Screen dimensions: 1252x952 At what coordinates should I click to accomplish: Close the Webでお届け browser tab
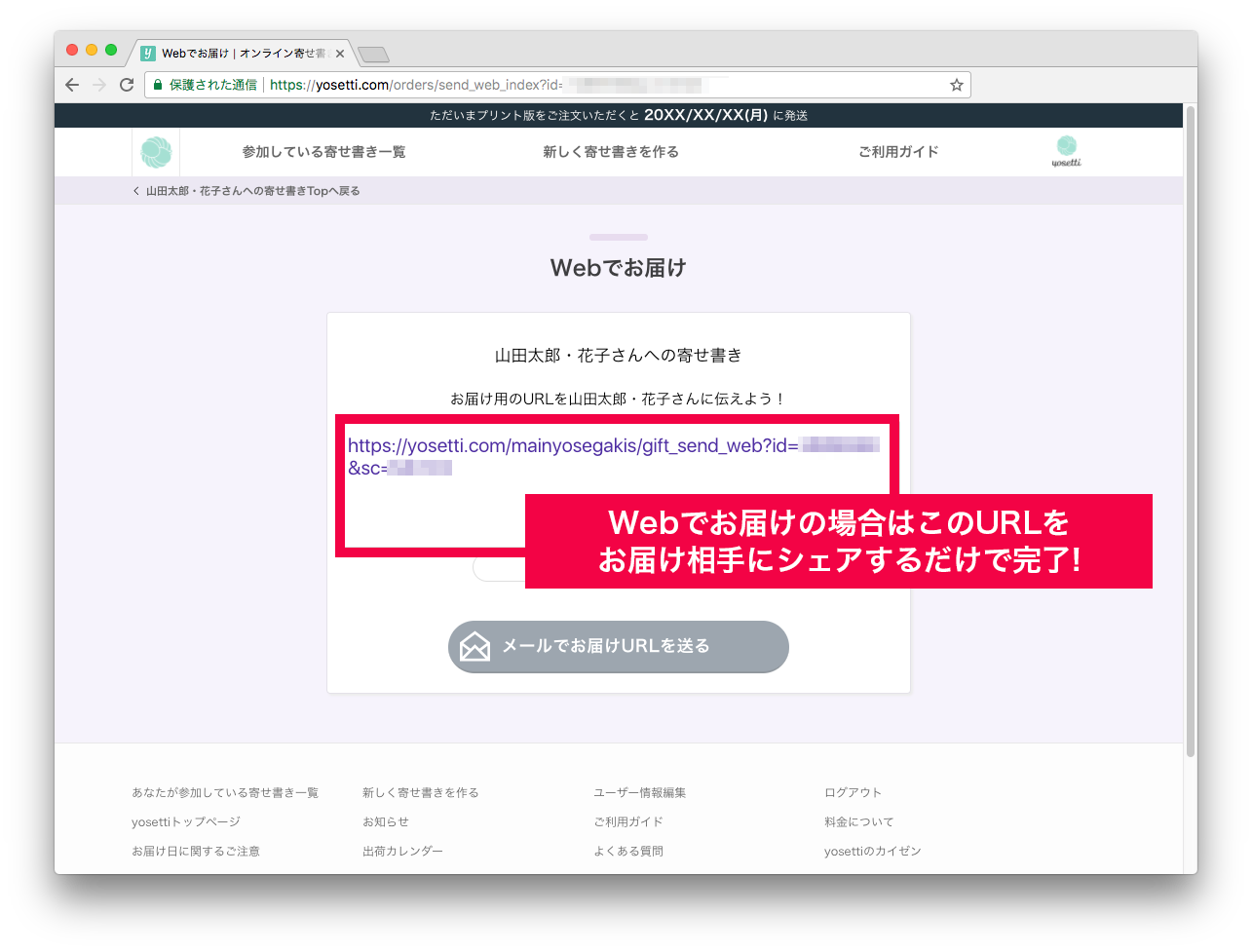(x=340, y=54)
